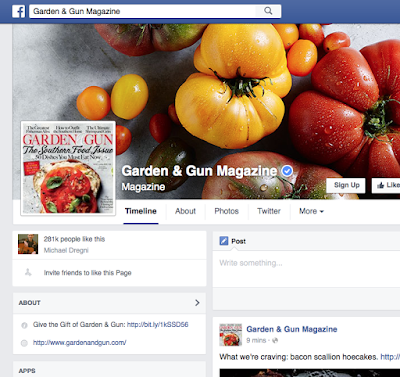Screen dimensions: 400x377
Task: Click 'What we're craving' post text
Action: point(299,357)
